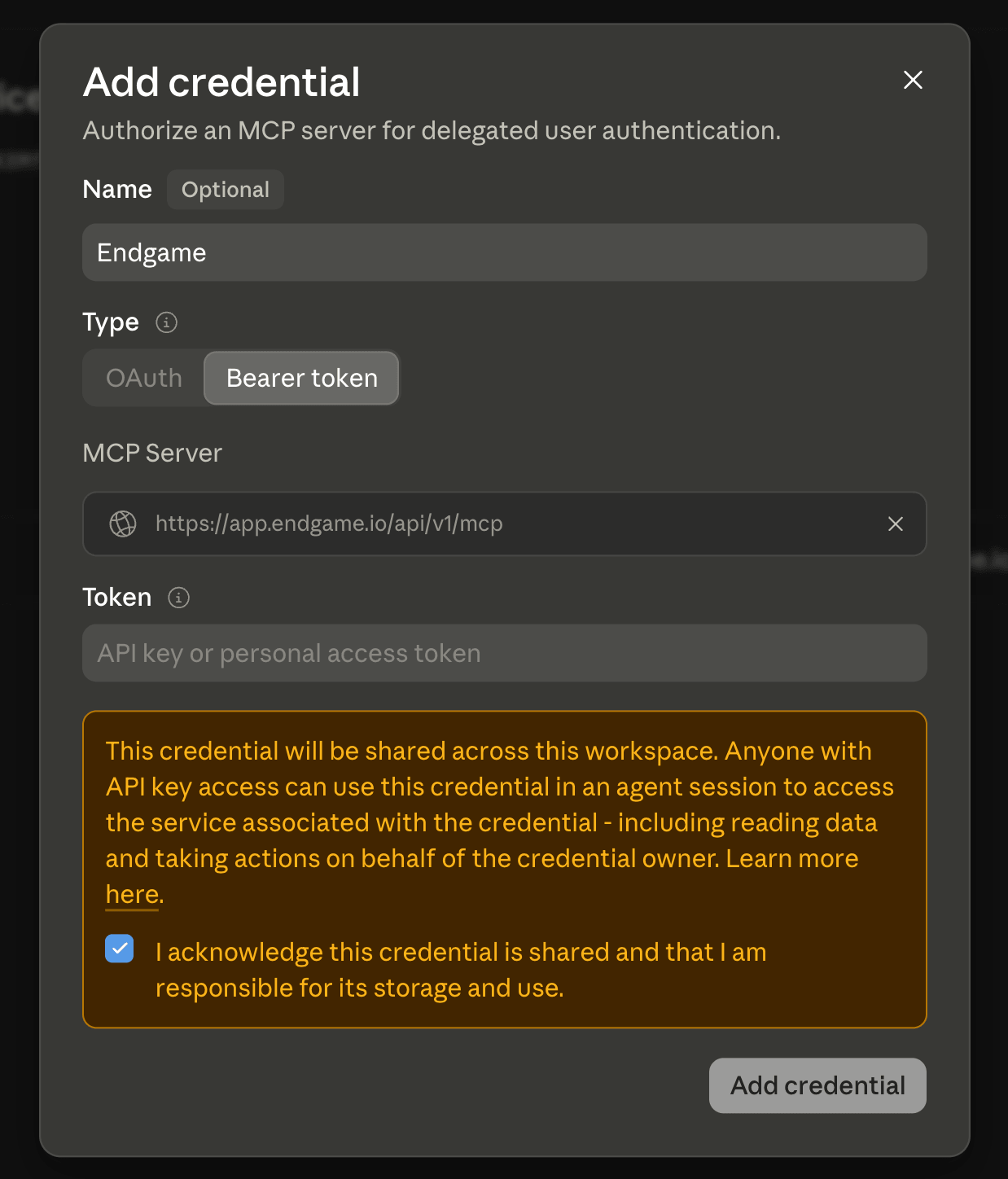Image resolution: width=1008 pixels, height=1179 pixels.
Task: Click the MCP Server label
Action: click(x=152, y=453)
